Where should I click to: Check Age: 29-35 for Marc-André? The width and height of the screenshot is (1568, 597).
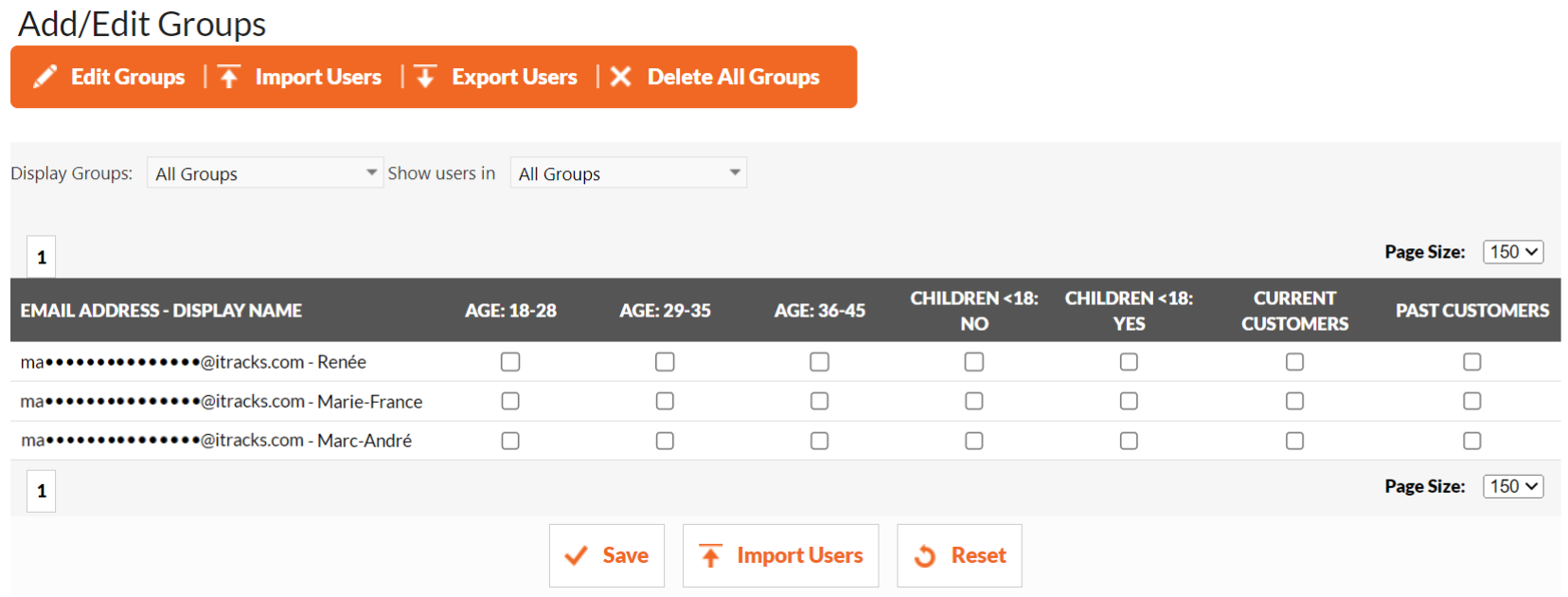[x=665, y=441]
